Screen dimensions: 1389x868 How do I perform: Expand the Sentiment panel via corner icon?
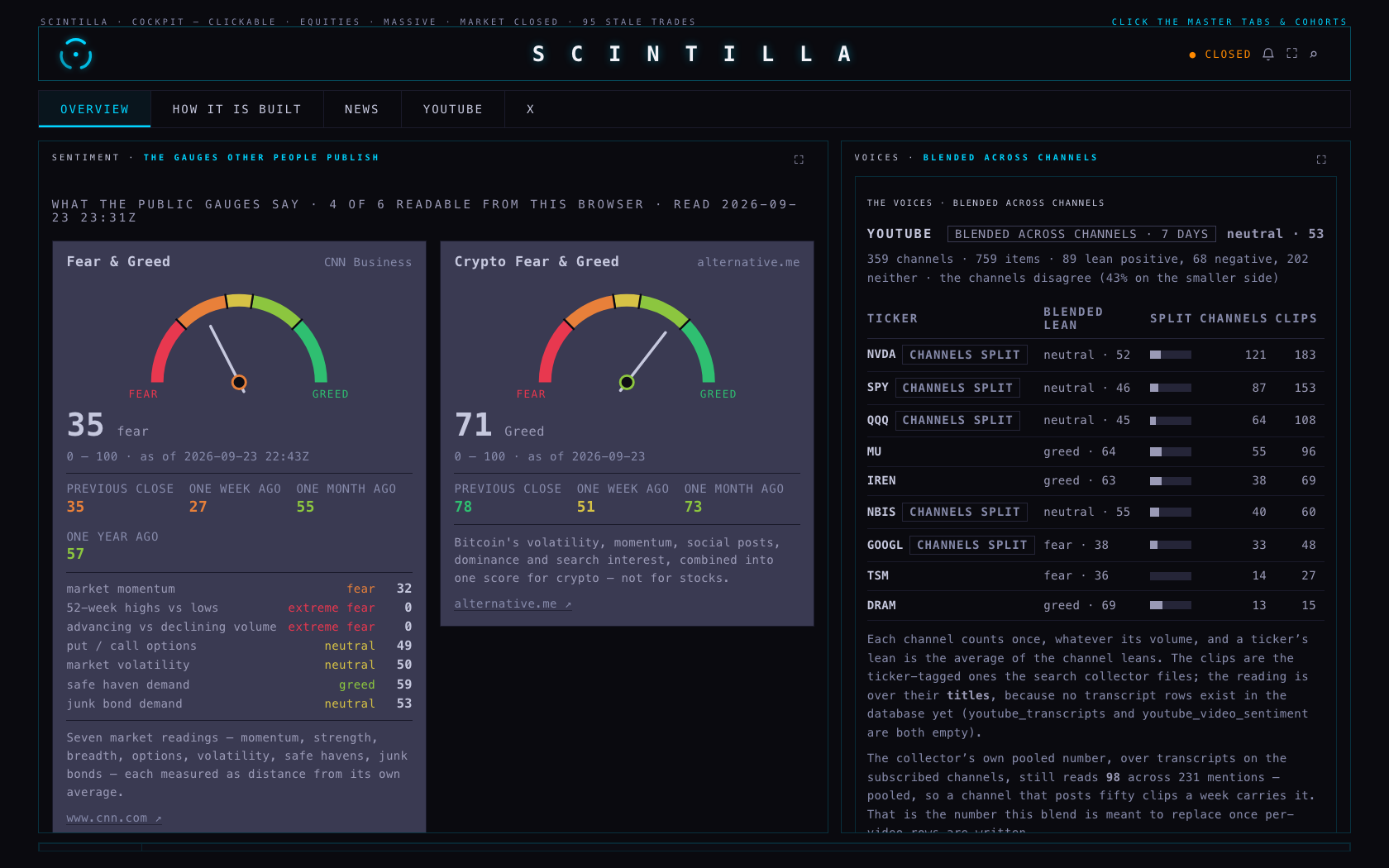click(799, 160)
